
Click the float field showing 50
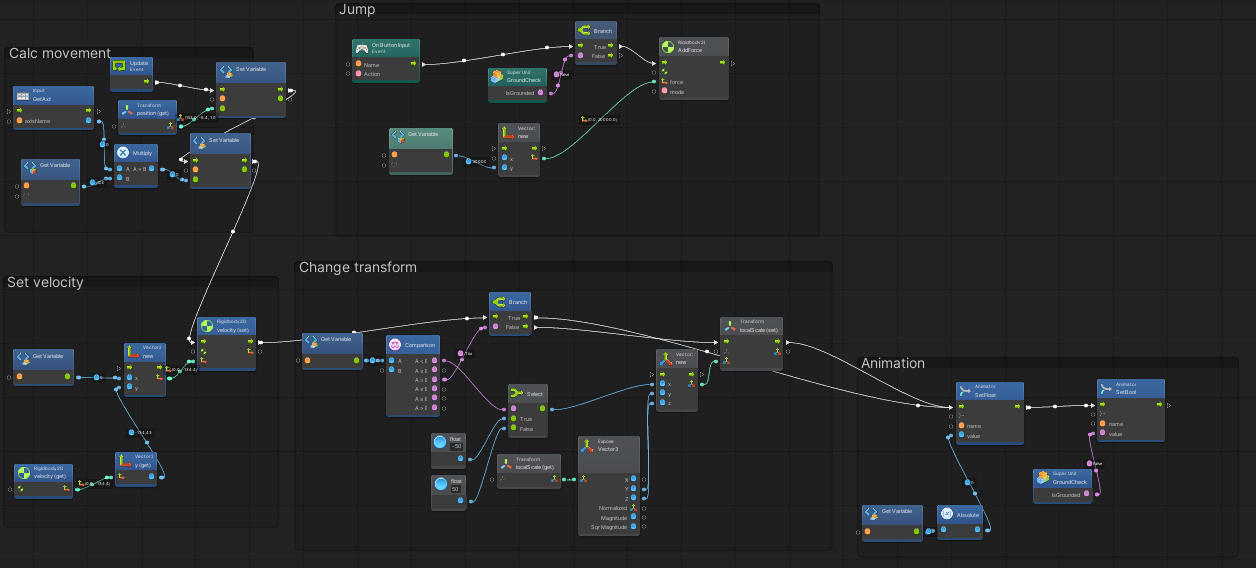pos(455,489)
